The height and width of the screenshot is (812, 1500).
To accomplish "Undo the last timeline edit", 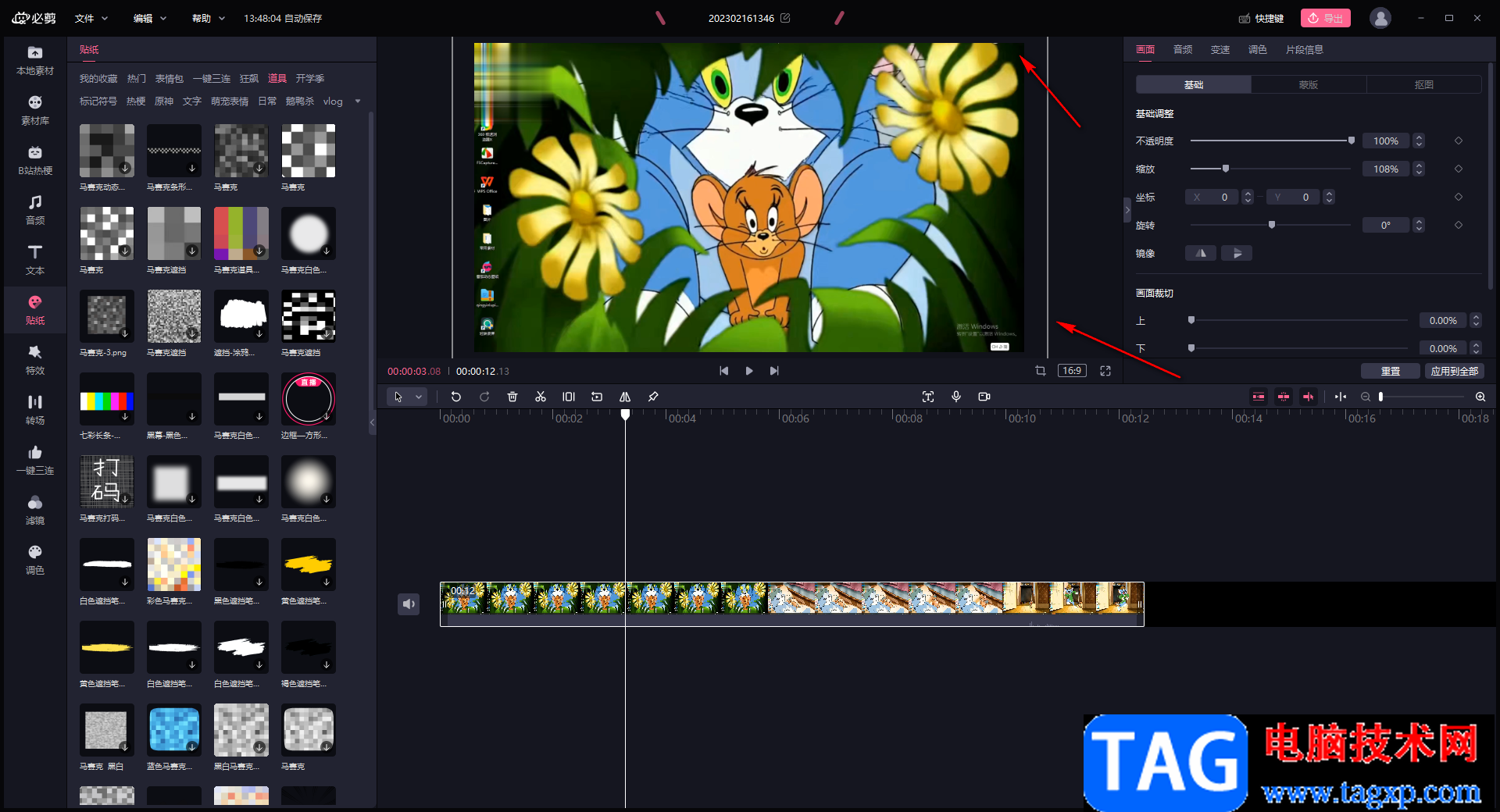I will [456, 397].
